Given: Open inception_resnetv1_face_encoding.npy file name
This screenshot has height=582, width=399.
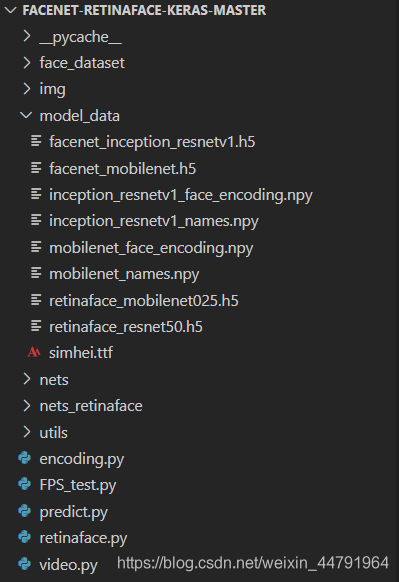Looking at the screenshot, I should coord(181,195).
